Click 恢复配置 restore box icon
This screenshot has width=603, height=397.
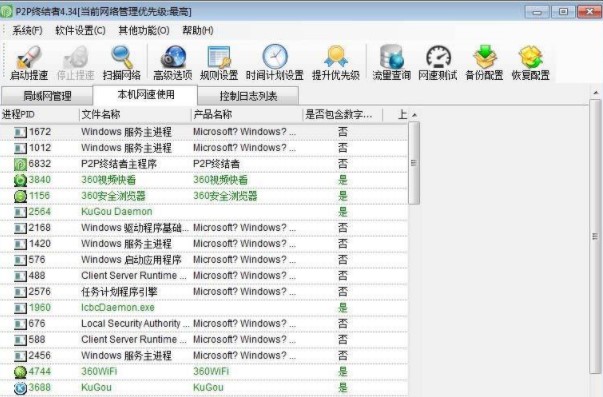click(531, 57)
